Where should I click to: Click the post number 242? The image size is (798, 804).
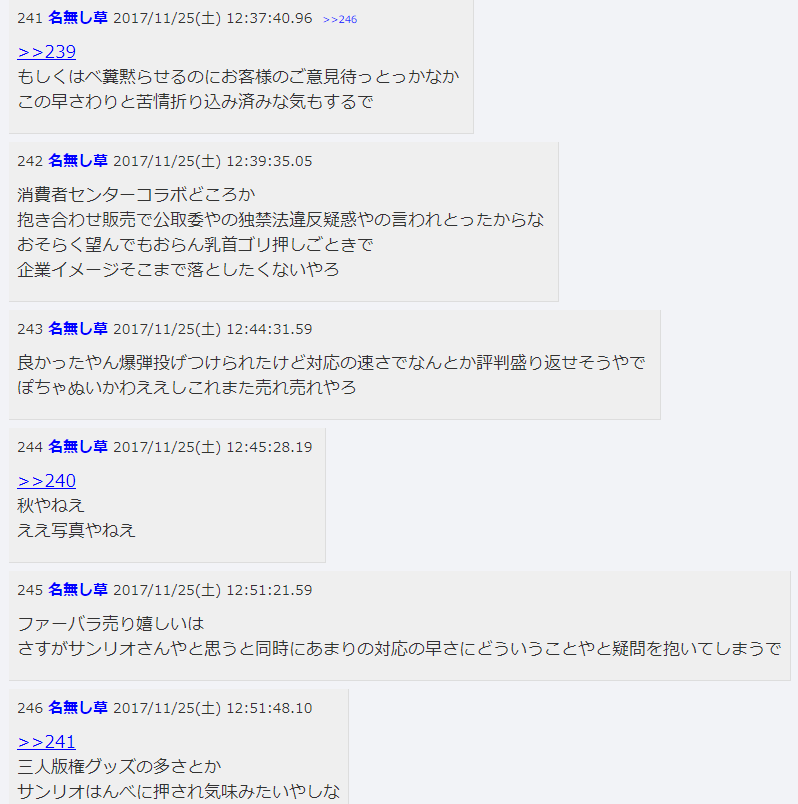point(30,162)
